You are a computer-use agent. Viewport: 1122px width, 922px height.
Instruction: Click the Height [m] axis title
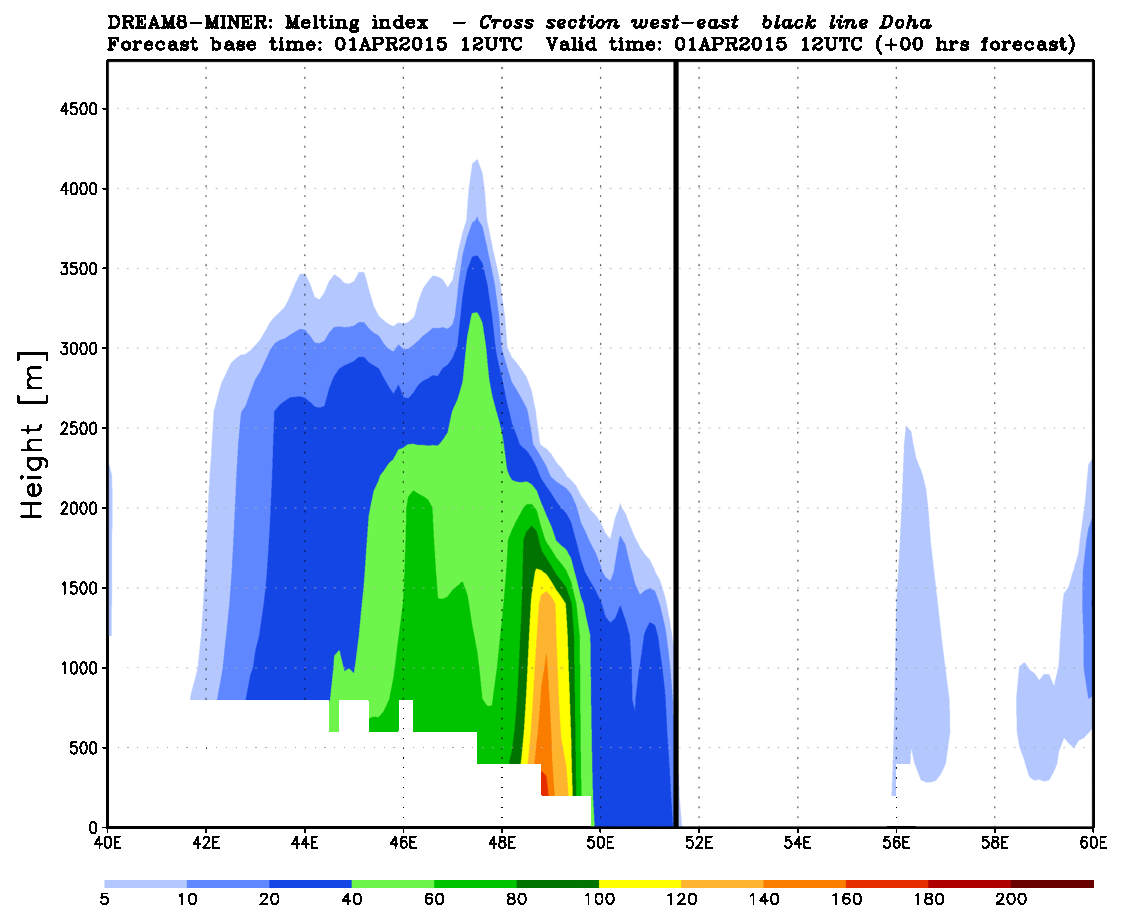pos(32,435)
